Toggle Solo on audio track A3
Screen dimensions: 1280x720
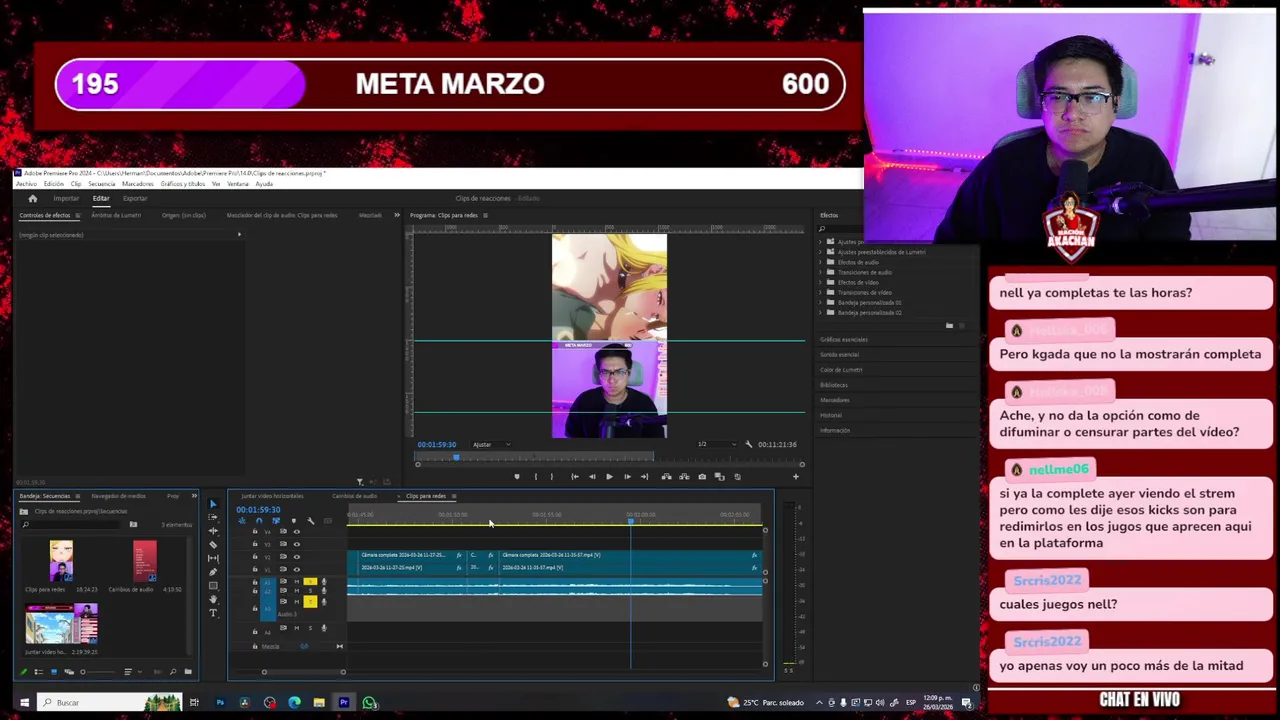[x=310, y=601]
